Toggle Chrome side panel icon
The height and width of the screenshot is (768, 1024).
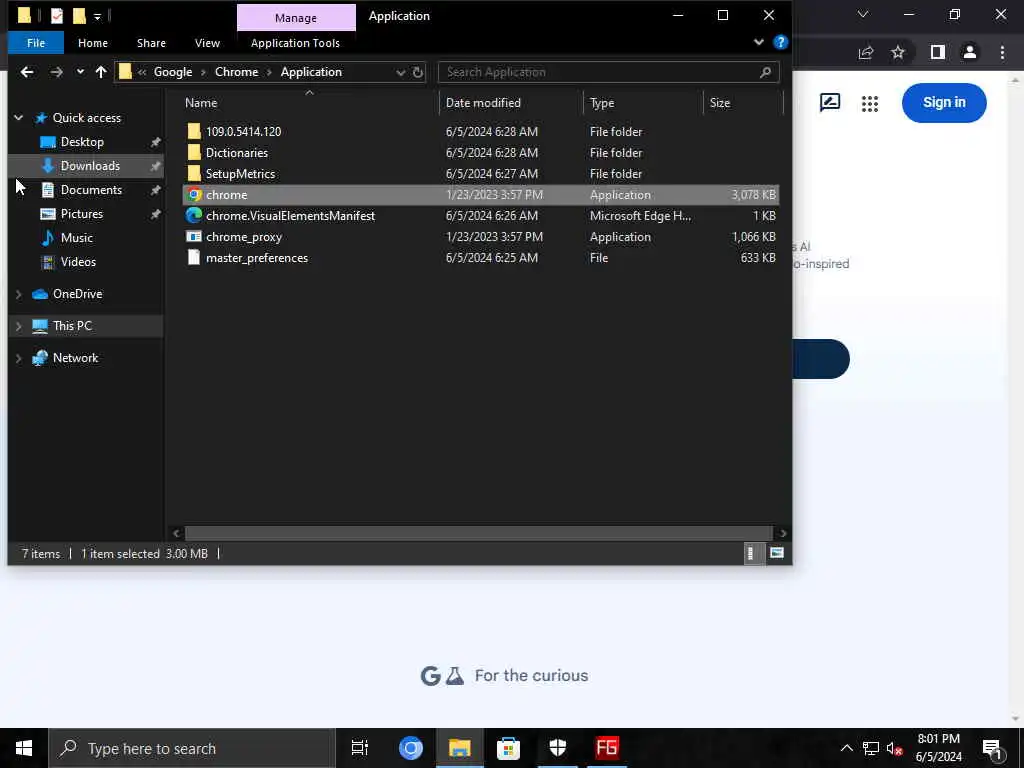[x=937, y=52]
